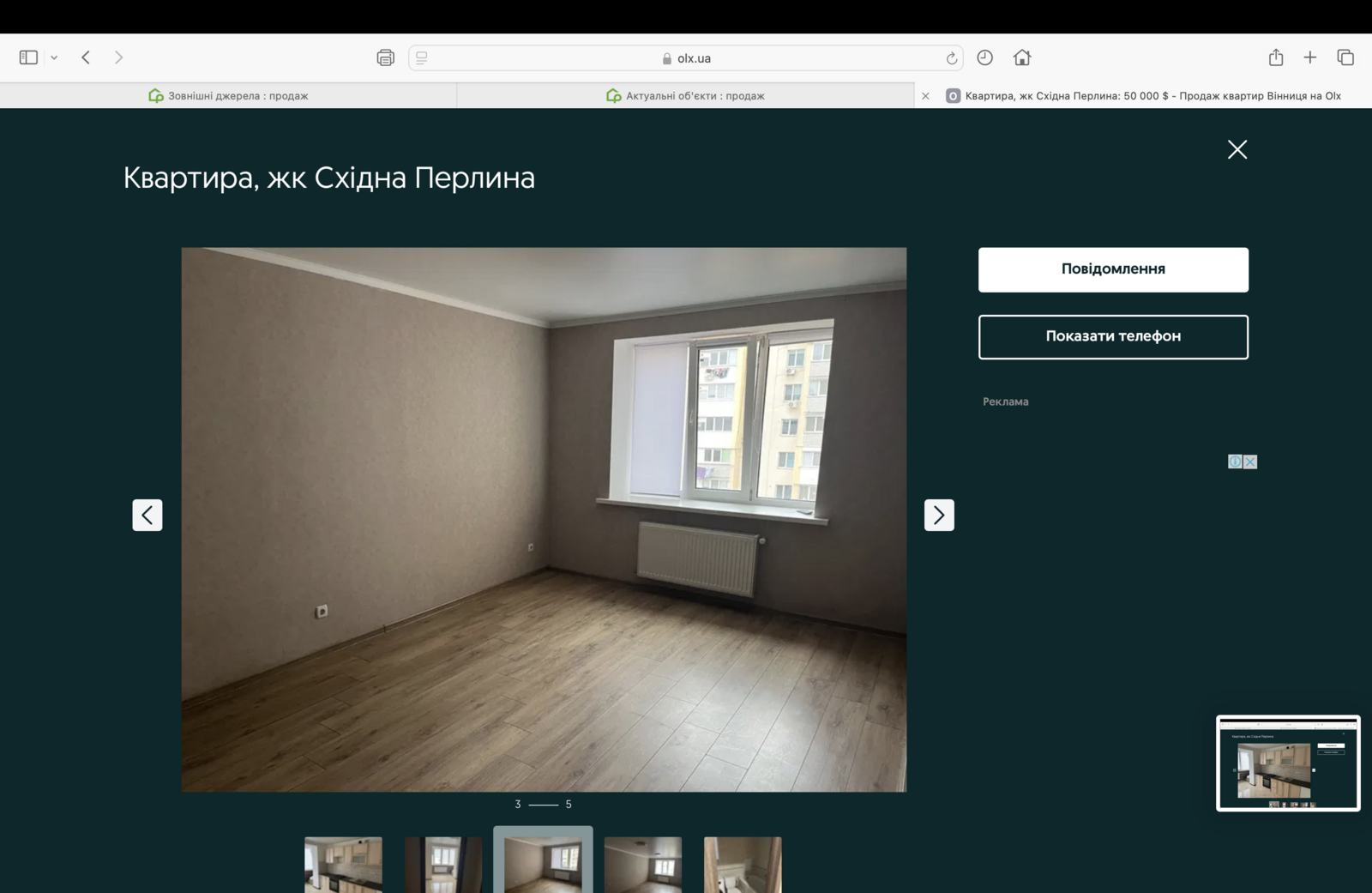Select the first kitchen thumbnail
Screen dimensions: 1372x893
(343, 864)
